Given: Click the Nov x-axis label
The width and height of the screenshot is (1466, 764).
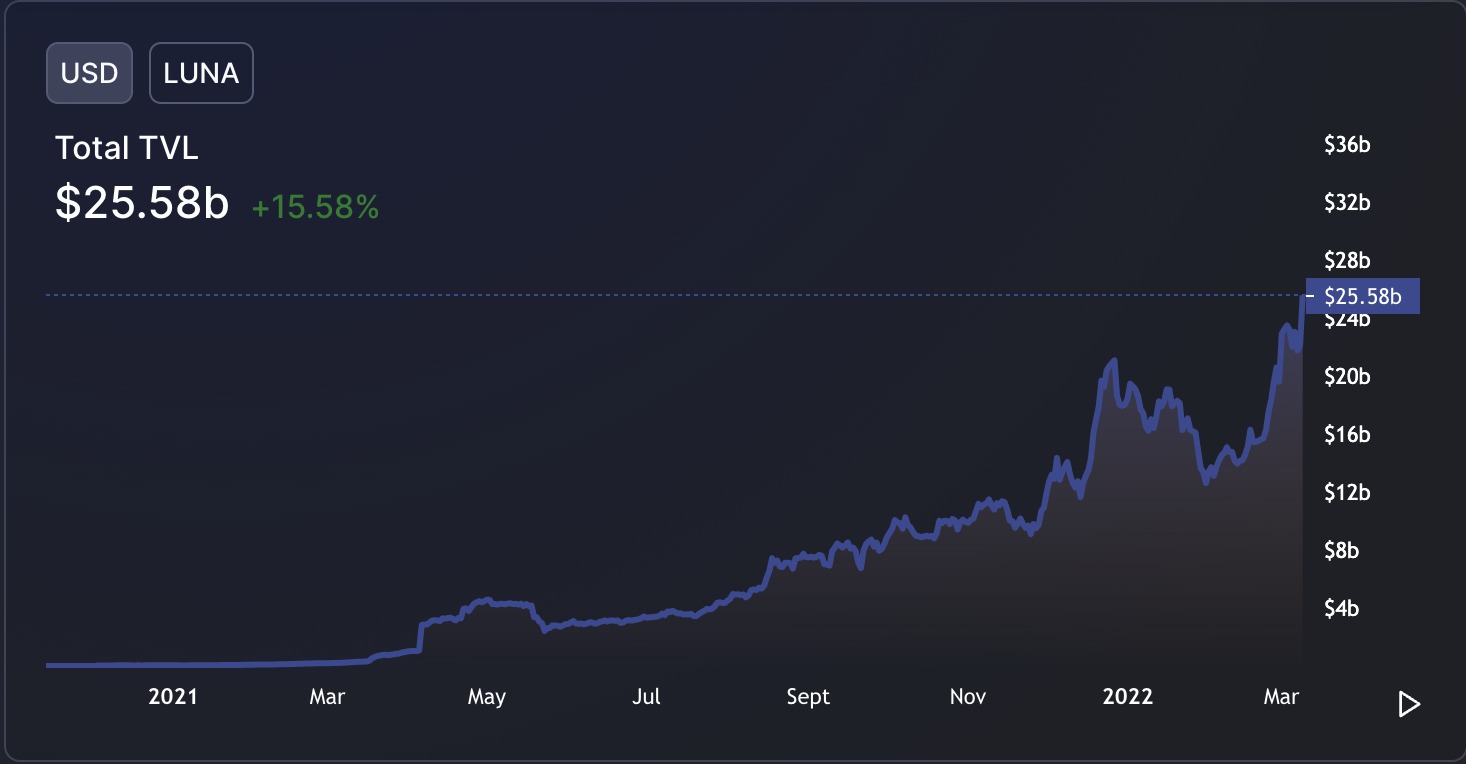Looking at the screenshot, I should [968, 697].
